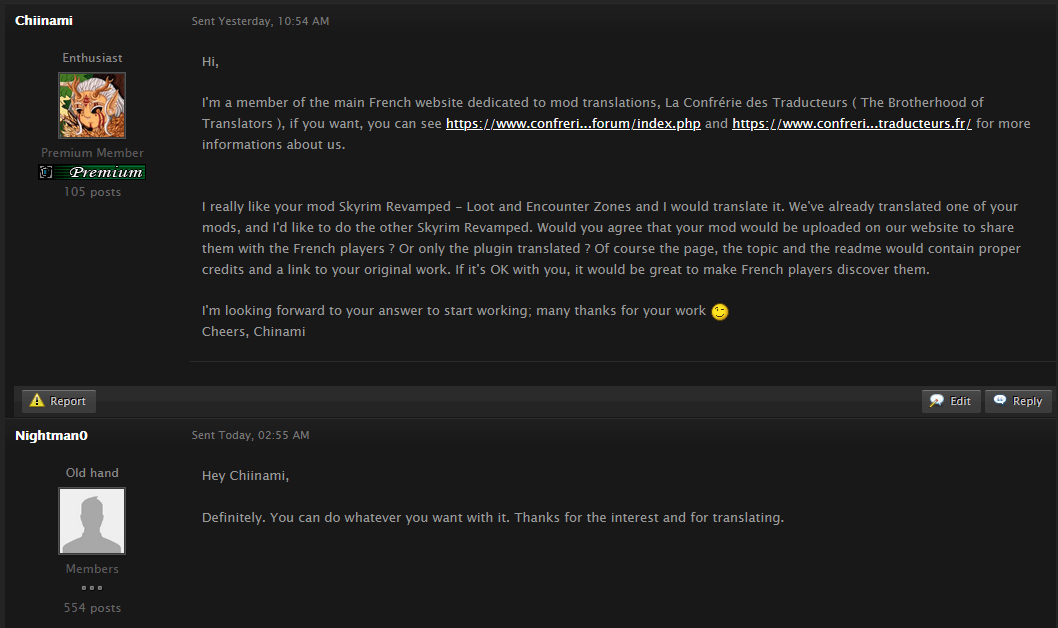
Task: Click the Reply button's speech bubble icon
Action: coord(1000,401)
